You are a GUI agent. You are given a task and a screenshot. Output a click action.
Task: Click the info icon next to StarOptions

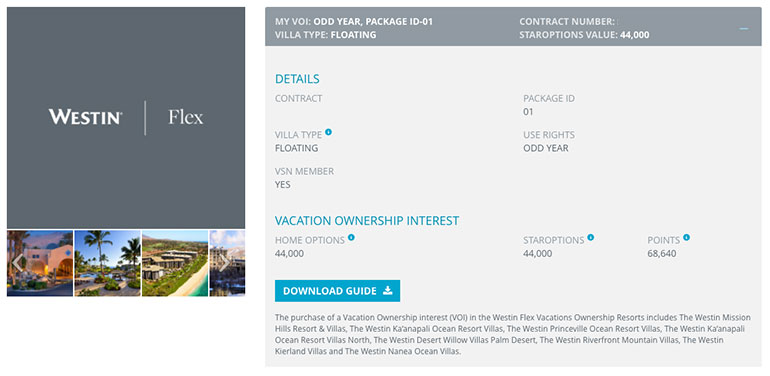(x=591, y=238)
